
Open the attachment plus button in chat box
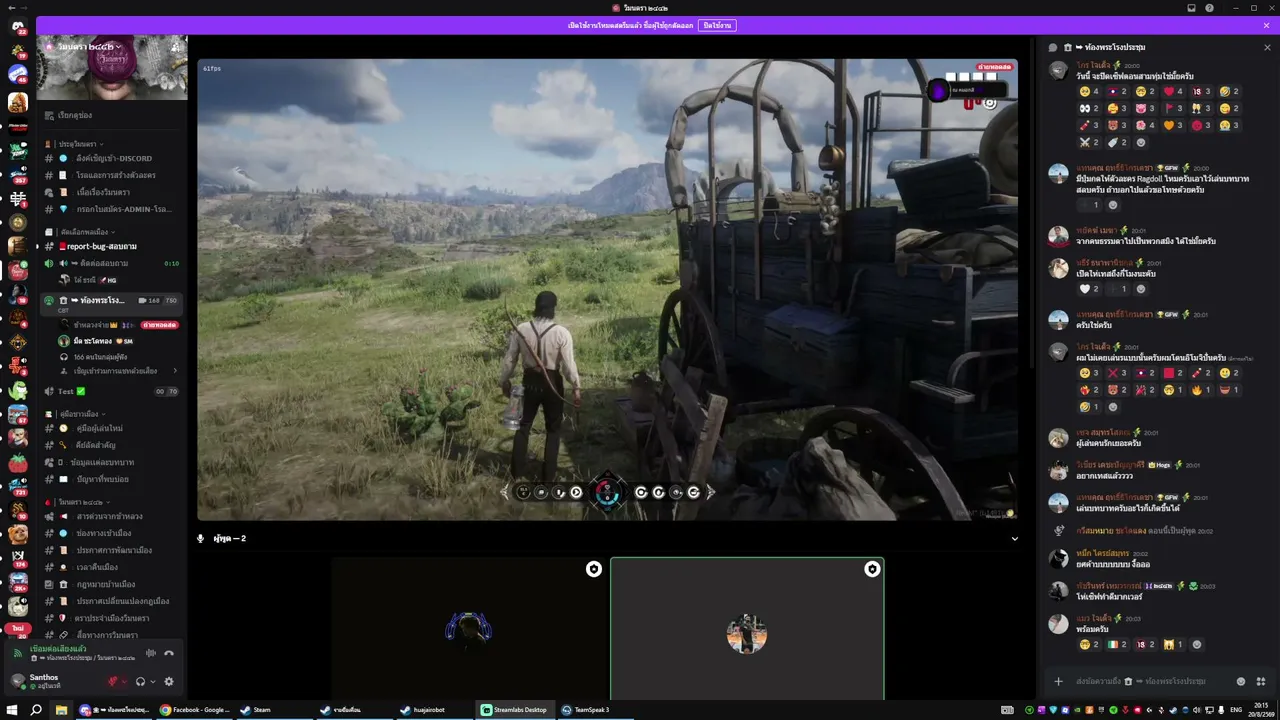click(x=1058, y=681)
